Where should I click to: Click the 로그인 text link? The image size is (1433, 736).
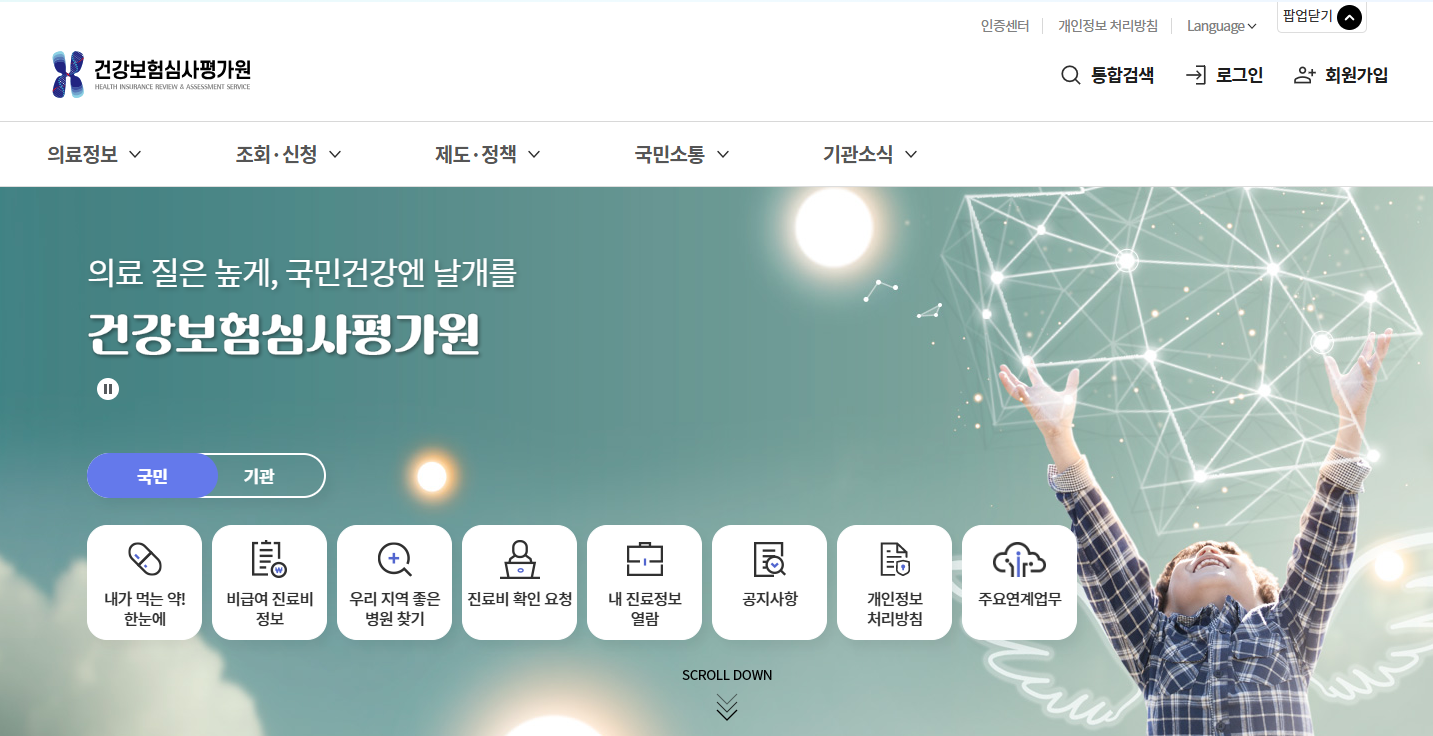tap(1240, 75)
